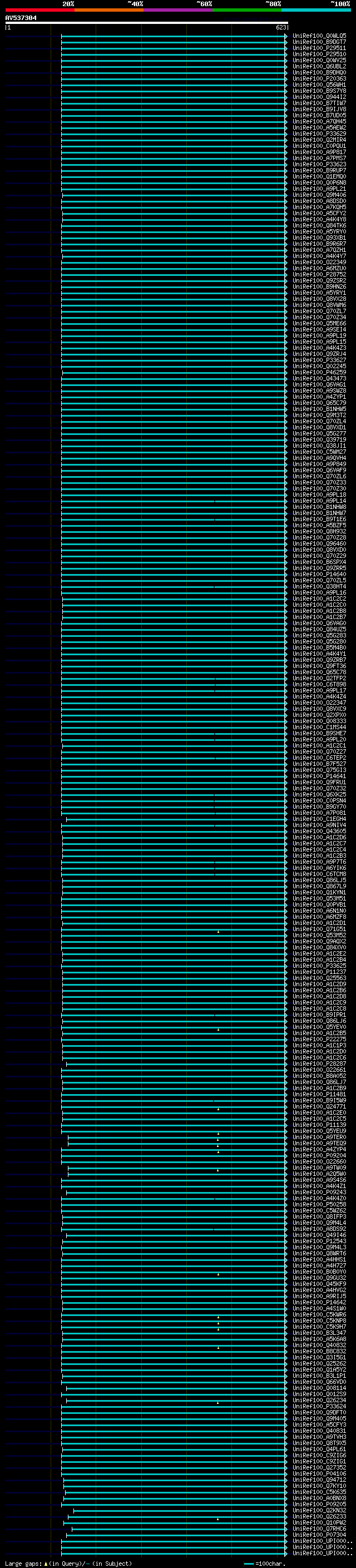Image resolution: width=356 pixels, height=1568 pixels.
Task: Click UniRef100_Q6UBL2 entry
Action: click(319, 66)
